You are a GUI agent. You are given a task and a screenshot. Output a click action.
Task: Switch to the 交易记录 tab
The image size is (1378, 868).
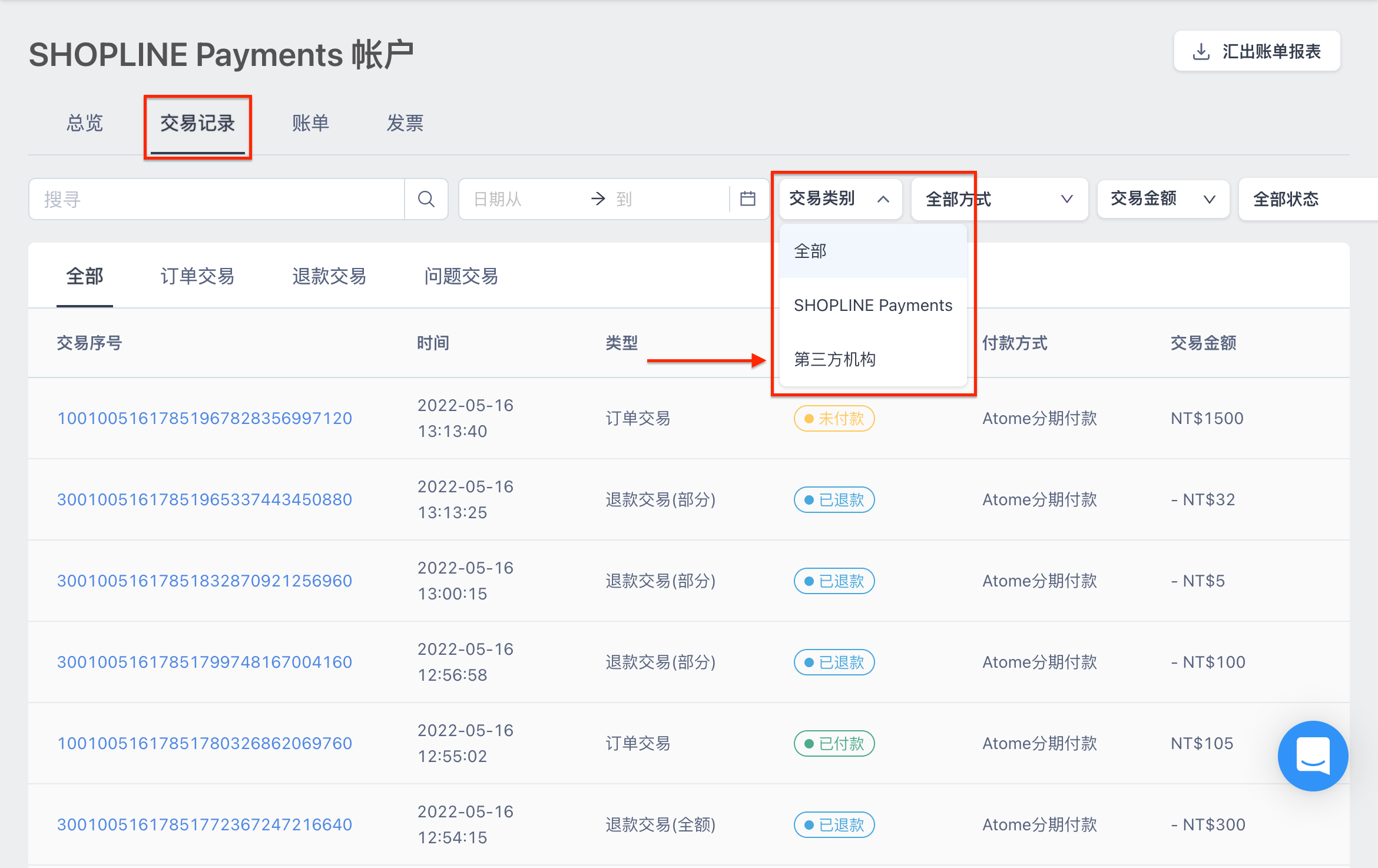198,123
